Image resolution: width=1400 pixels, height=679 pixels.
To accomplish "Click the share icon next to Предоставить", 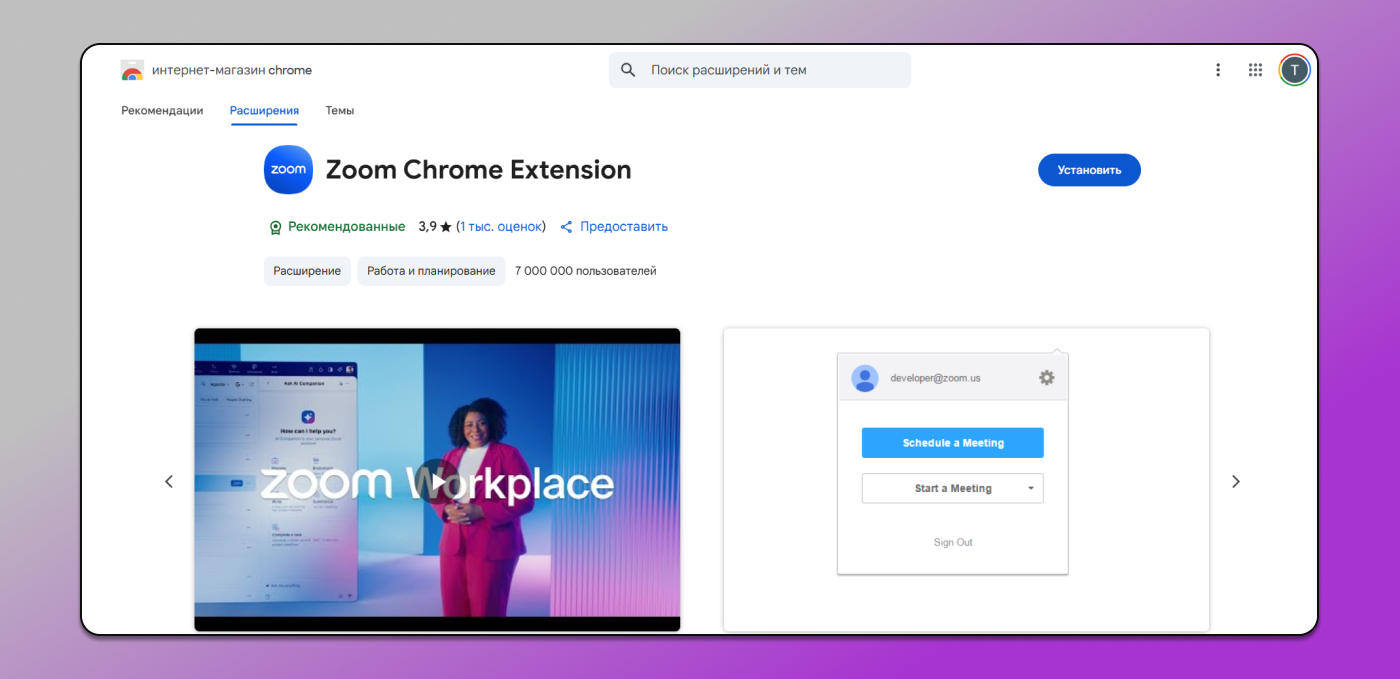I will (566, 227).
